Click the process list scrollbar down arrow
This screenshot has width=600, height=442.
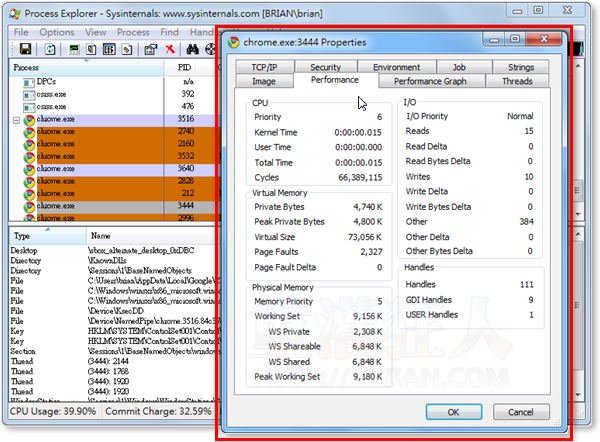click(x=579, y=214)
